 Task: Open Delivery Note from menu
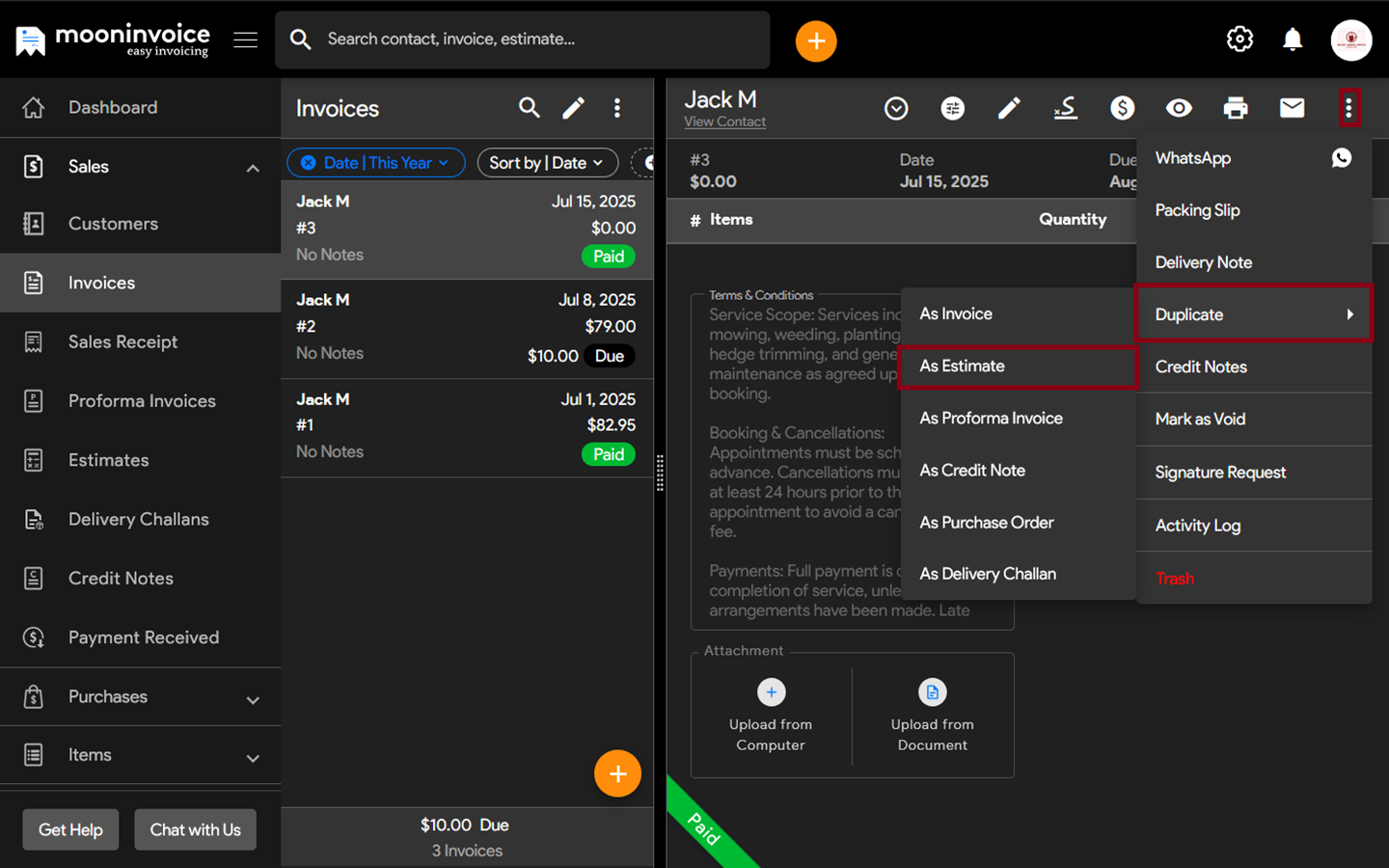(1254, 262)
